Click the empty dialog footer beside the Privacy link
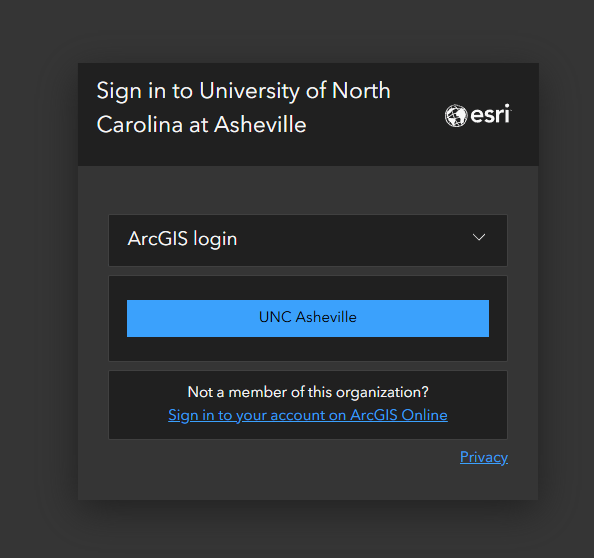Viewport: 594px width, 558px height. [265, 470]
